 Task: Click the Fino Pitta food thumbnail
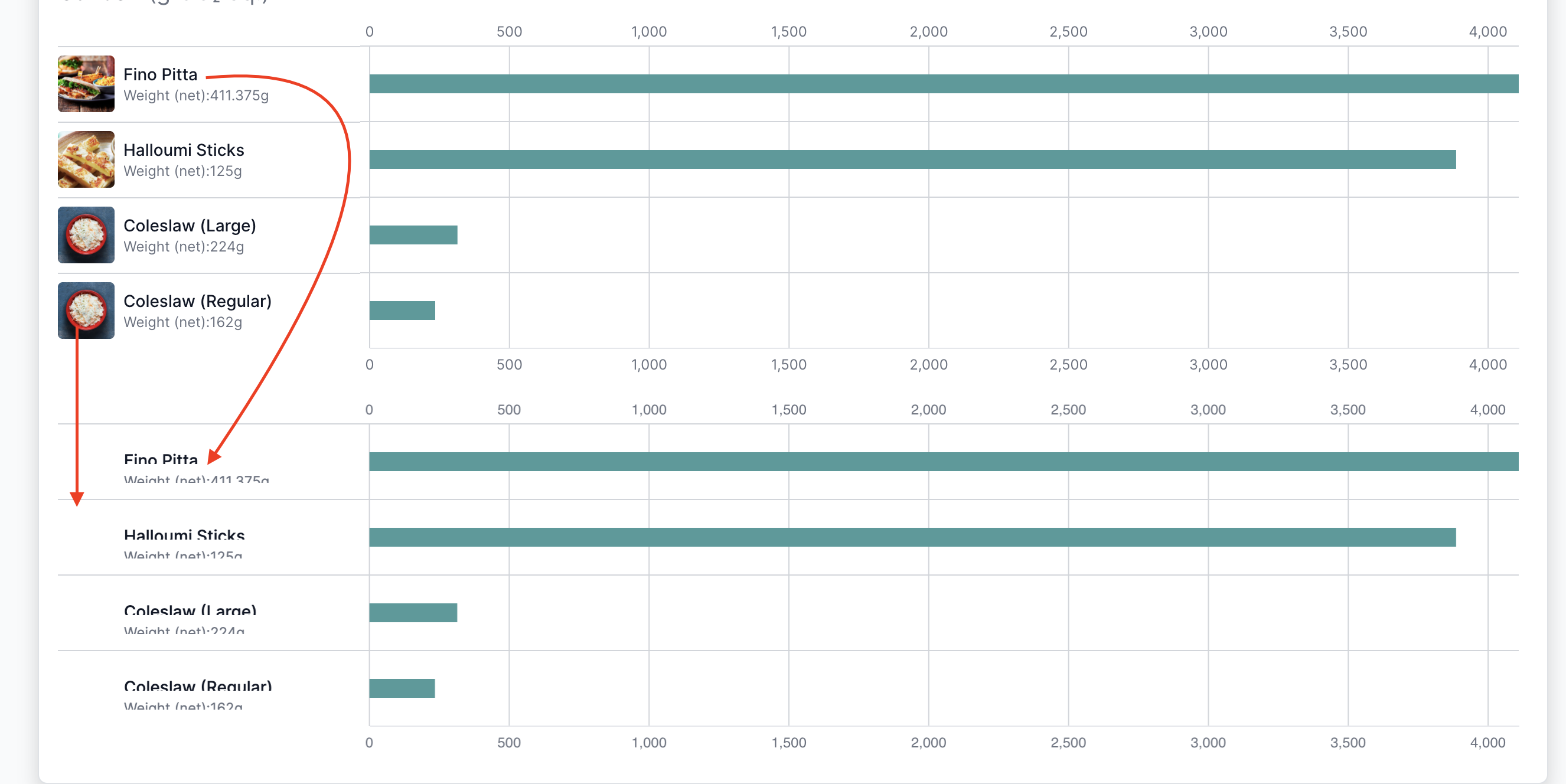86,84
